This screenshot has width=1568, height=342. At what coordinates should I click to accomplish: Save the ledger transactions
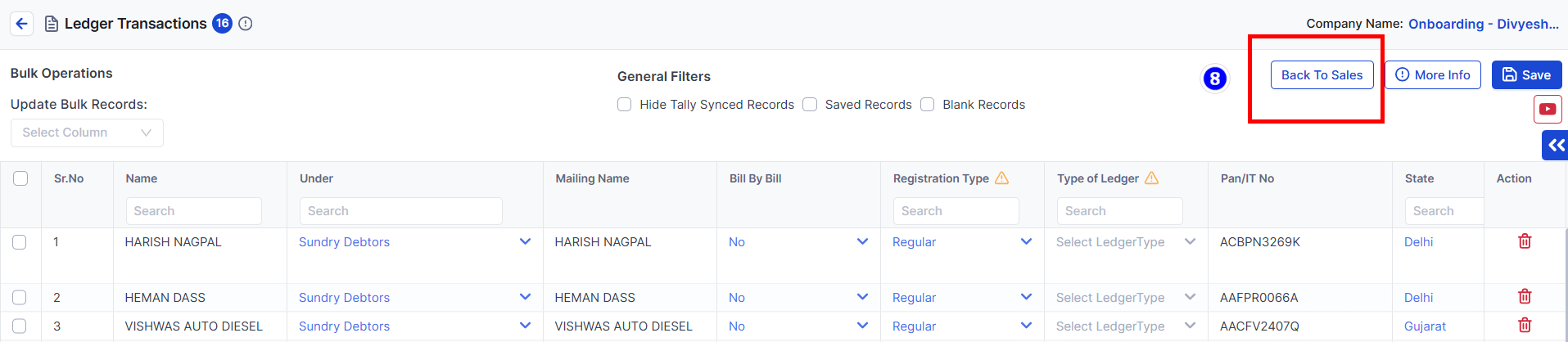[1526, 75]
